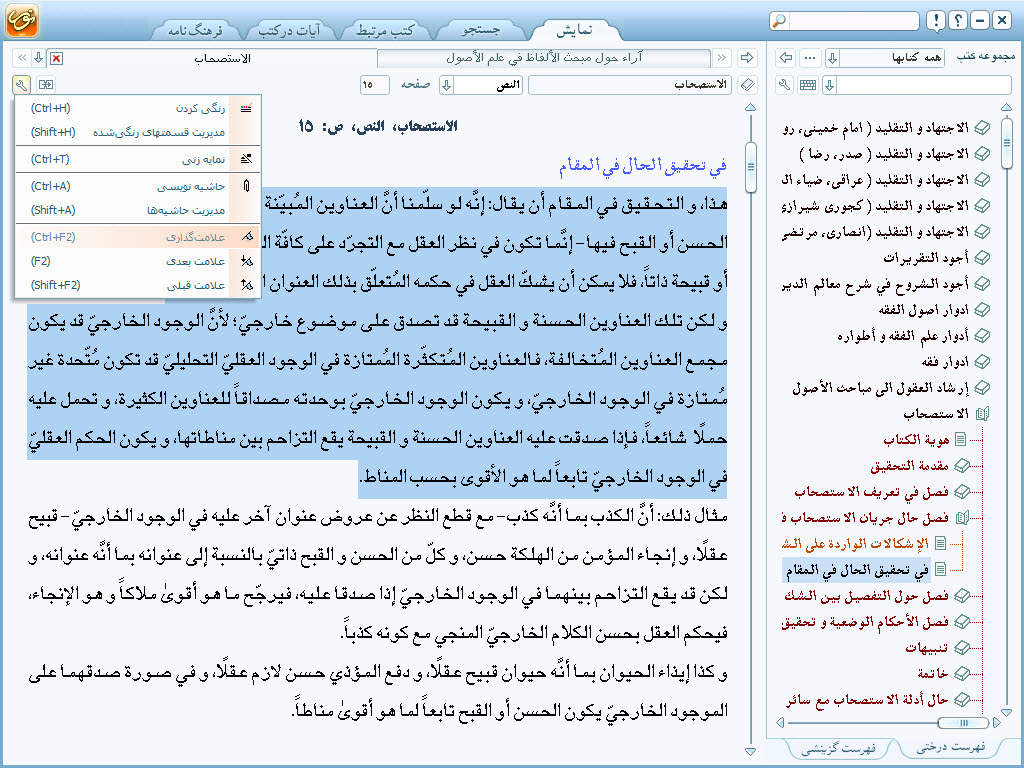The image size is (1024, 768).
Task: Expand تنبيهات node
Action: click(961, 648)
